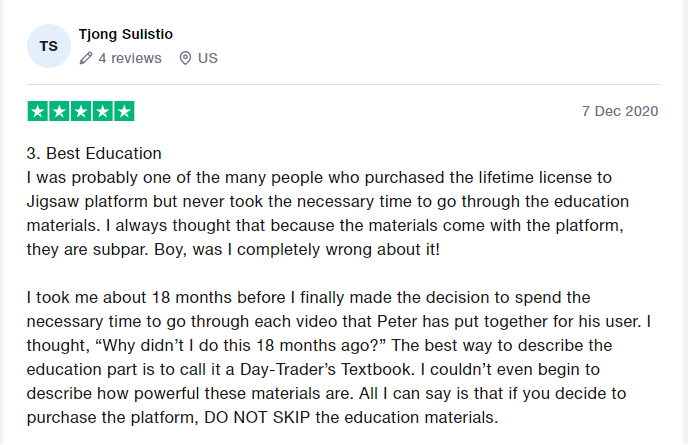Click the third green rating star

click(x=81, y=111)
